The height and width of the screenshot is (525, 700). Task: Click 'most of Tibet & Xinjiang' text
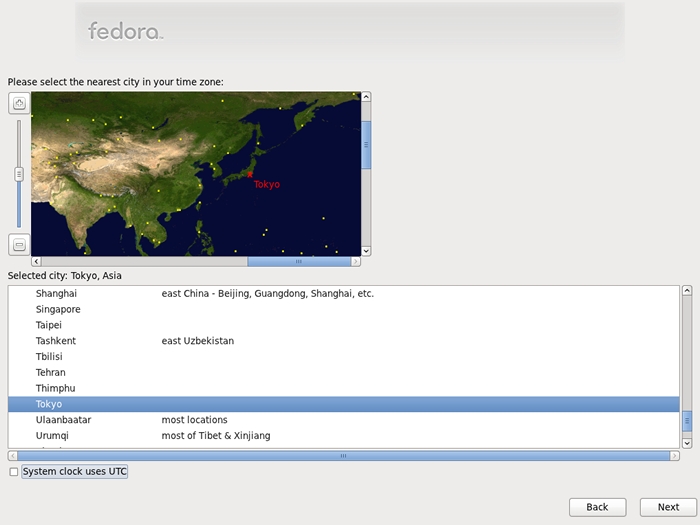click(x=216, y=436)
